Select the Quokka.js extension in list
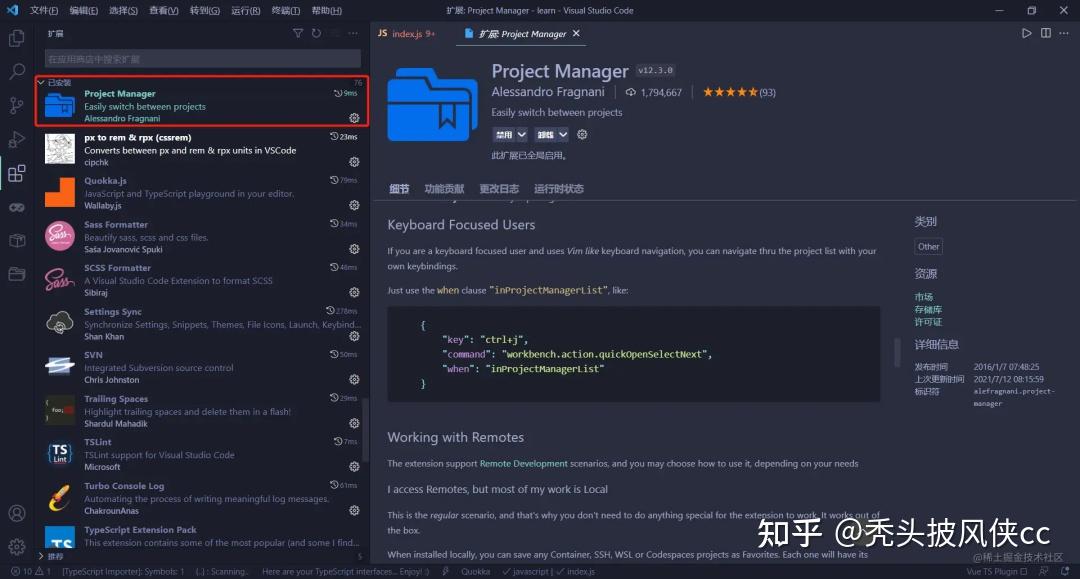 [x=202, y=193]
